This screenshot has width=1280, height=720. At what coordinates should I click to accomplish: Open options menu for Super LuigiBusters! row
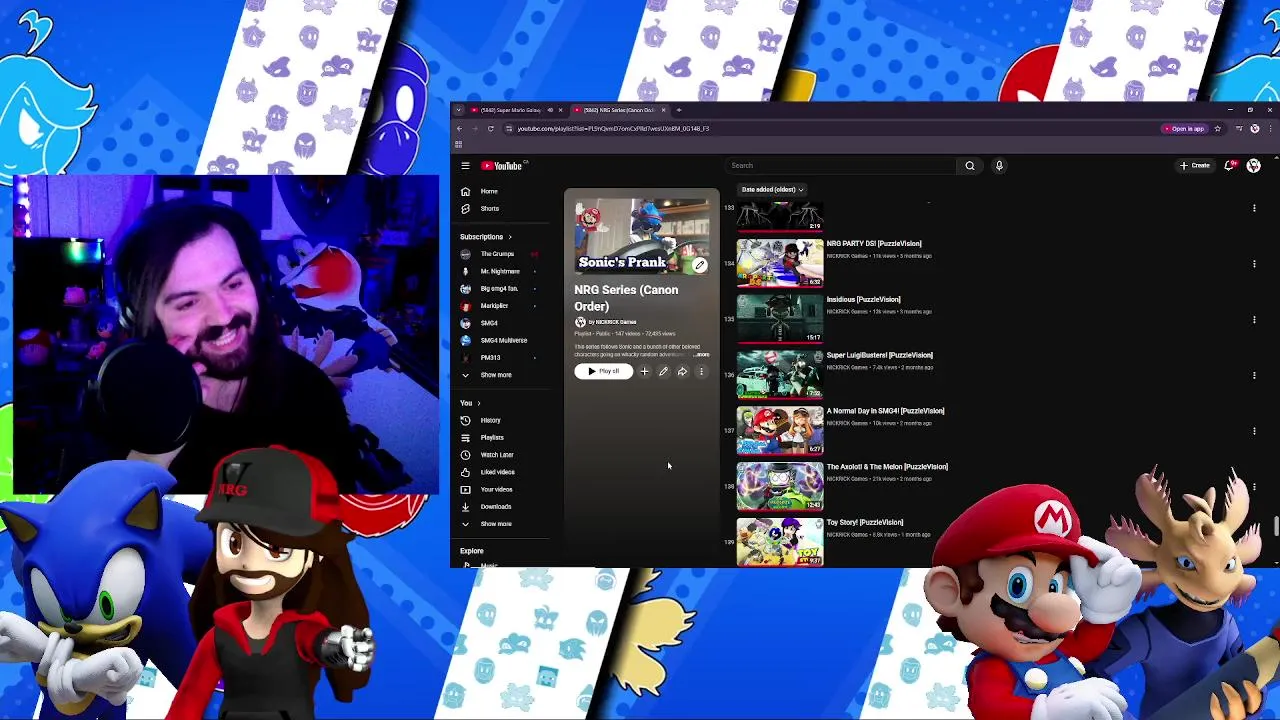pyautogui.click(x=1254, y=376)
